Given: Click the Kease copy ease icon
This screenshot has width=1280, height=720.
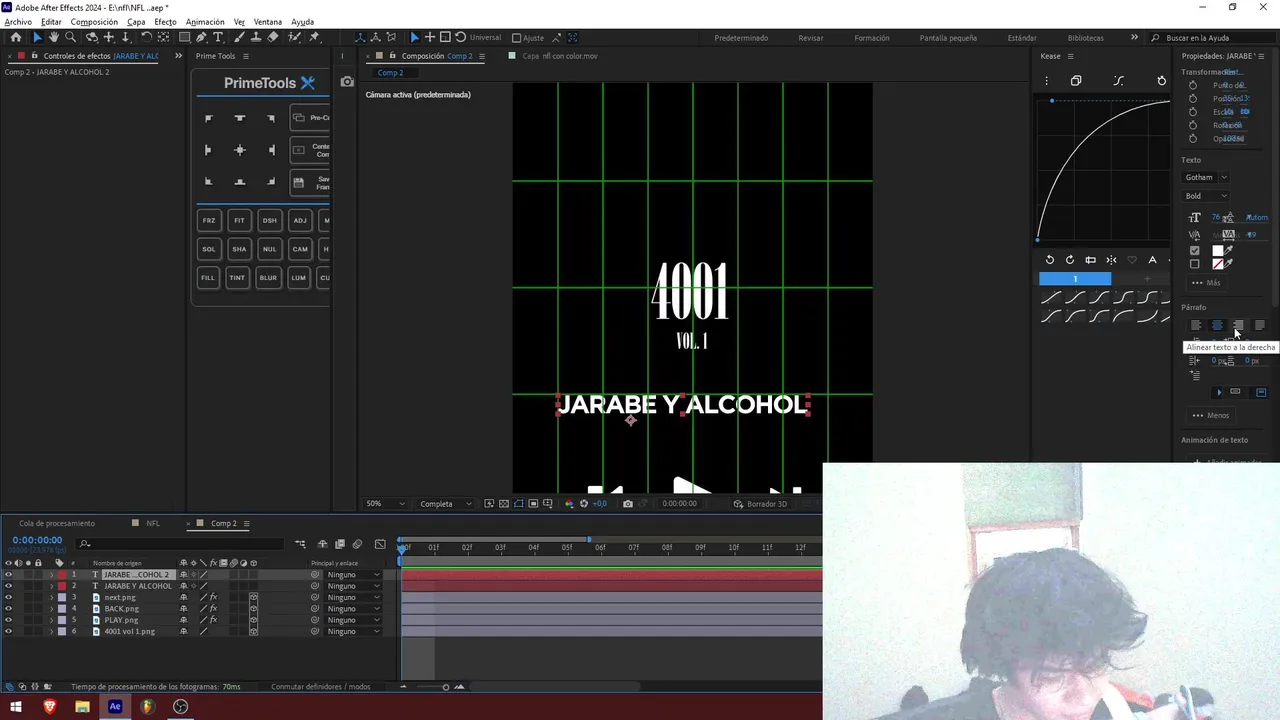Looking at the screenshot, I should click(1076, 81).
